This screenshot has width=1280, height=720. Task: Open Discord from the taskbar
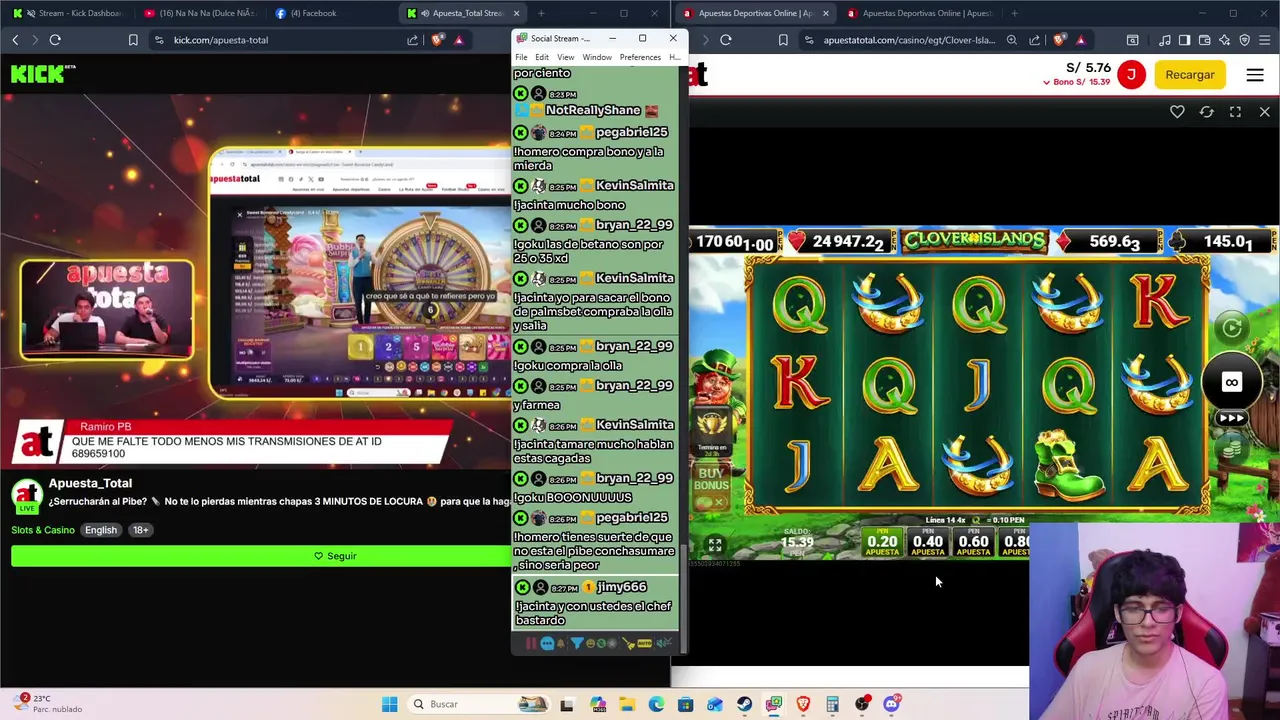click(891, 704)
